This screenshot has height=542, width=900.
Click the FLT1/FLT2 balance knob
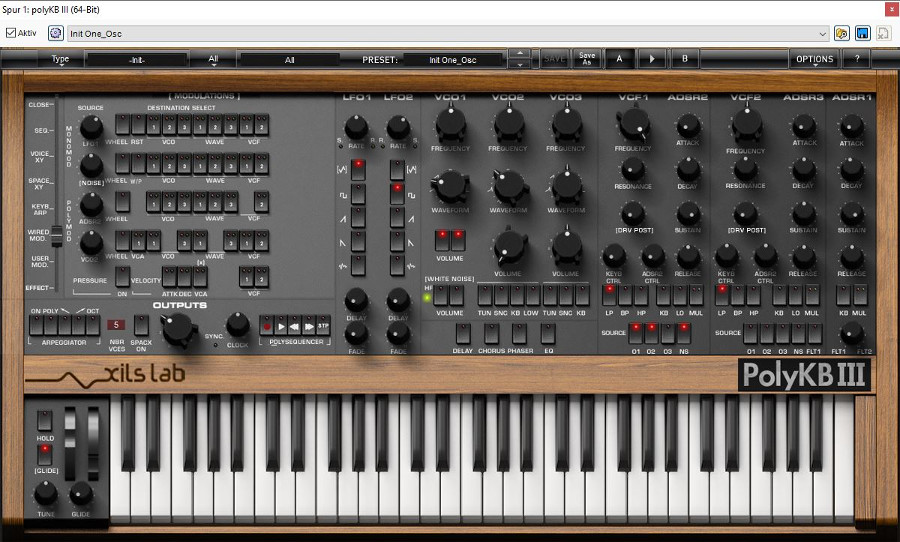click(x=852, y=334)
